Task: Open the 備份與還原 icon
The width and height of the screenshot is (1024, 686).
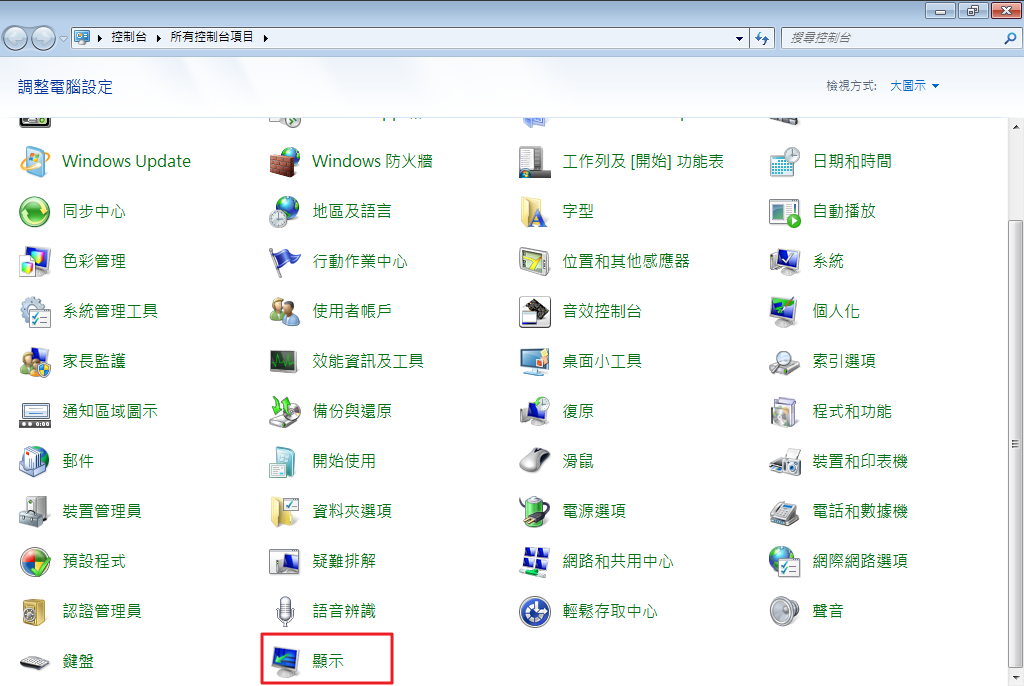Action: pos(285,412)
